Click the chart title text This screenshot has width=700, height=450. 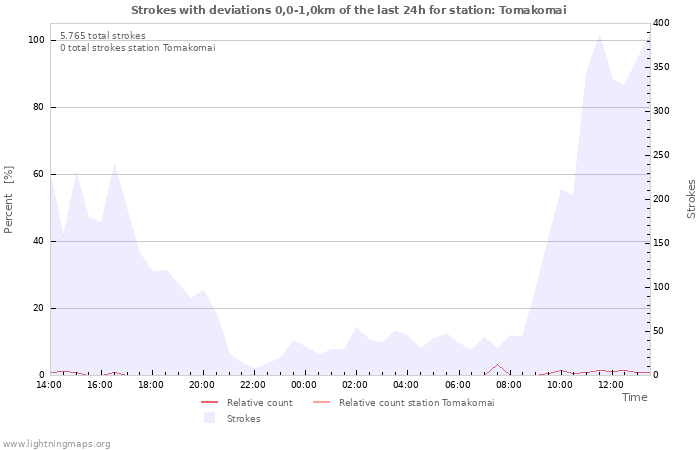tap(349, 10)
